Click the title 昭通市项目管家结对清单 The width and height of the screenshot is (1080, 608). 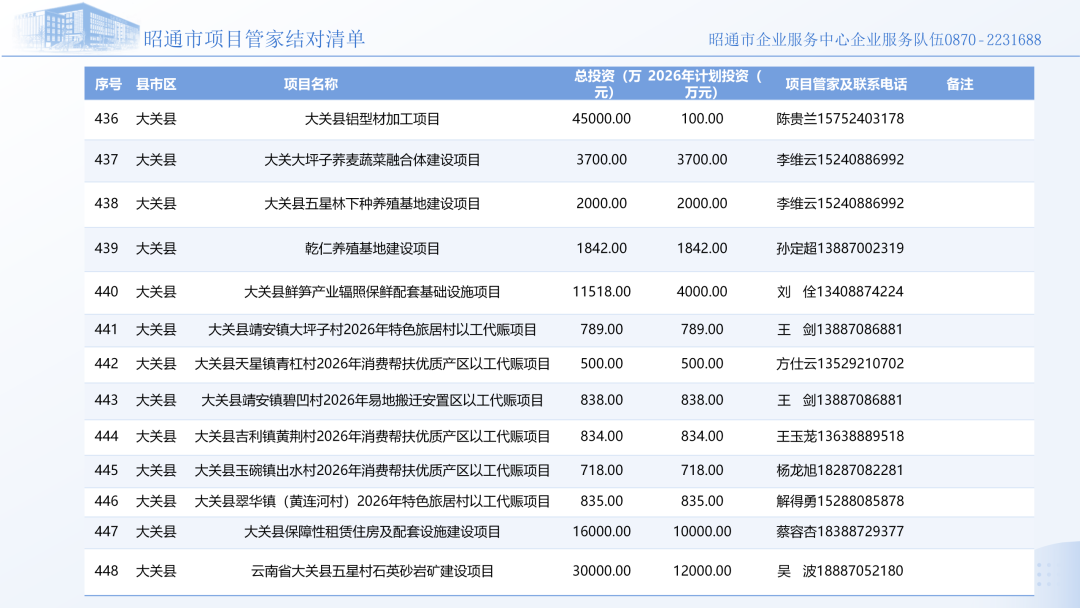(x=254, y=39)
